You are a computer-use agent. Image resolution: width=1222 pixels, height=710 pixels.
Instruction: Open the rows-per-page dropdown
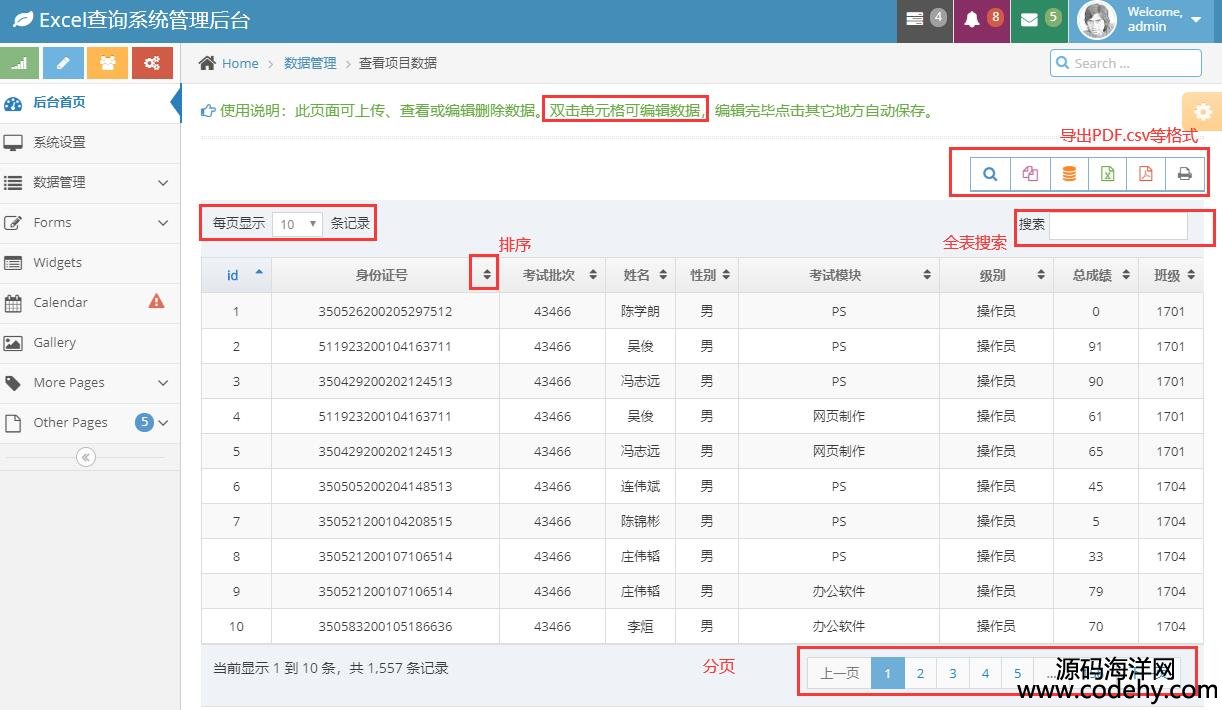[298, 224]
